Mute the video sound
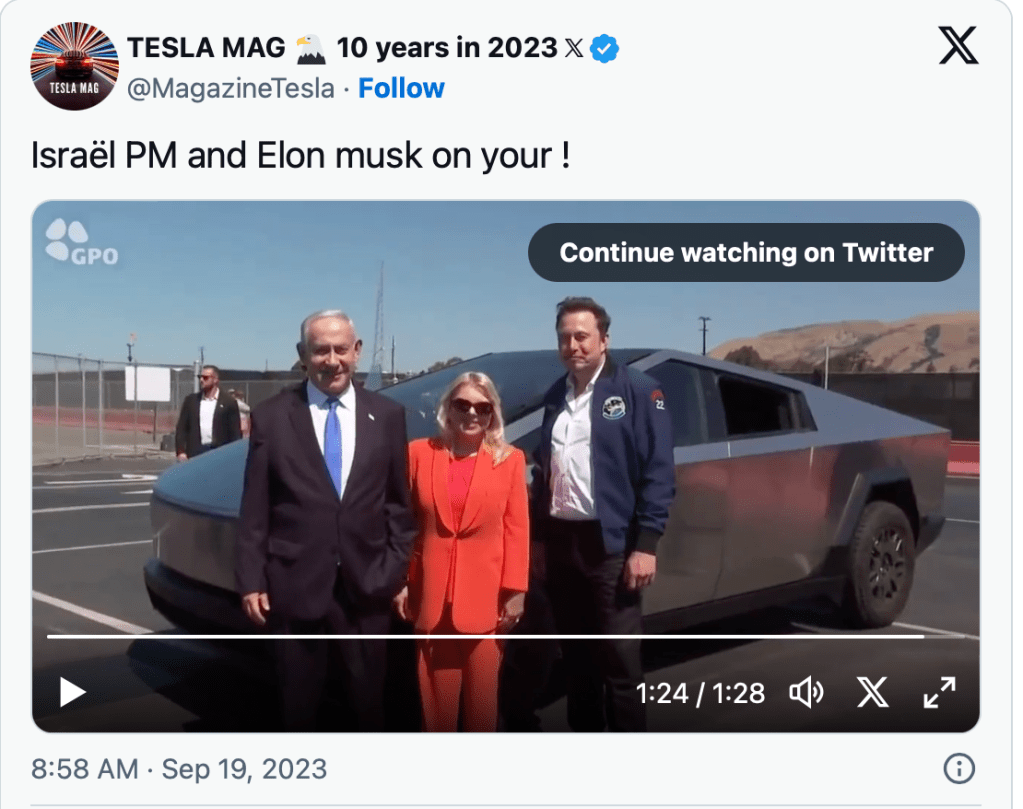 (806, 692)
